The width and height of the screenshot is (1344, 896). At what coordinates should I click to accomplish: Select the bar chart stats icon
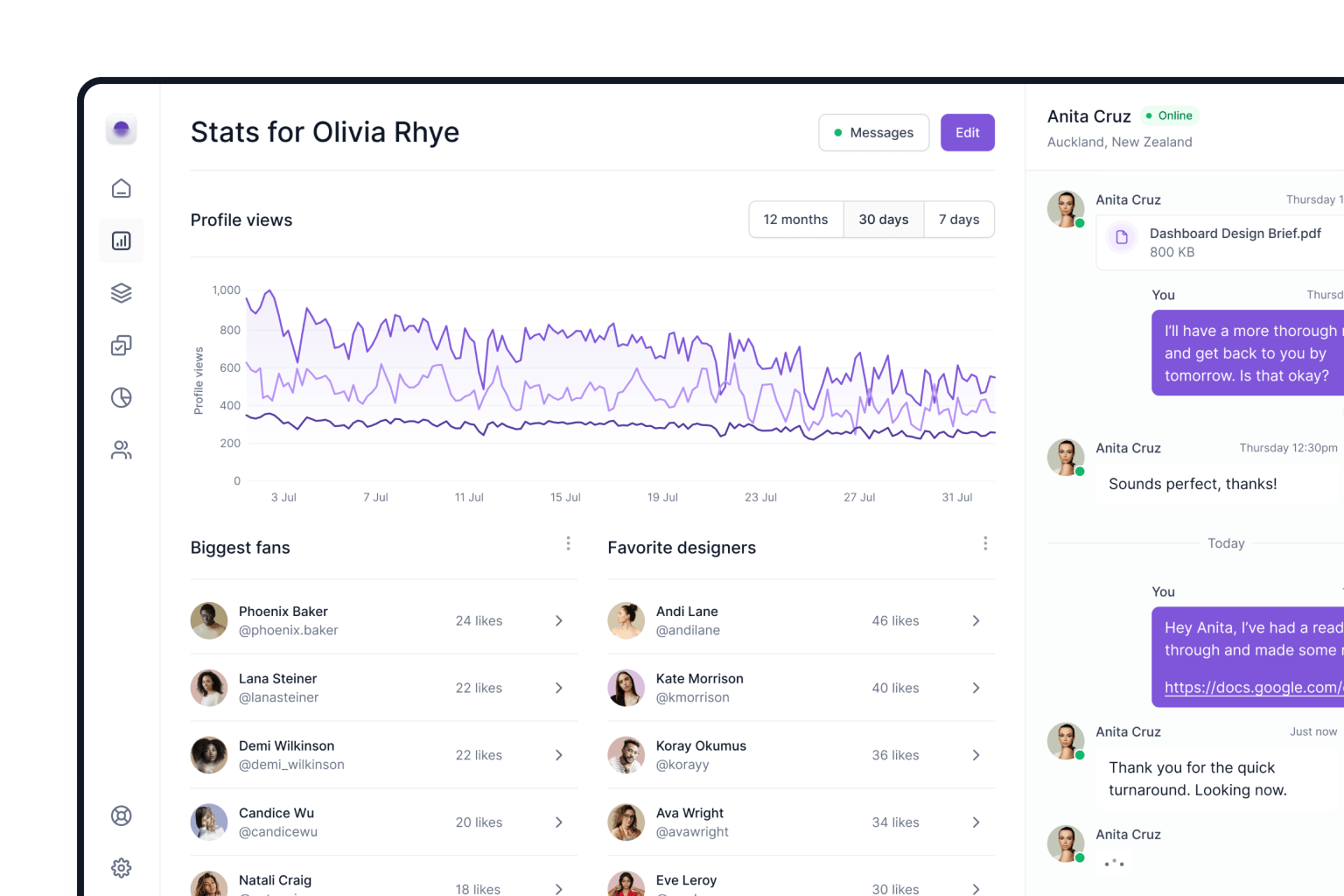click(121, 241)
